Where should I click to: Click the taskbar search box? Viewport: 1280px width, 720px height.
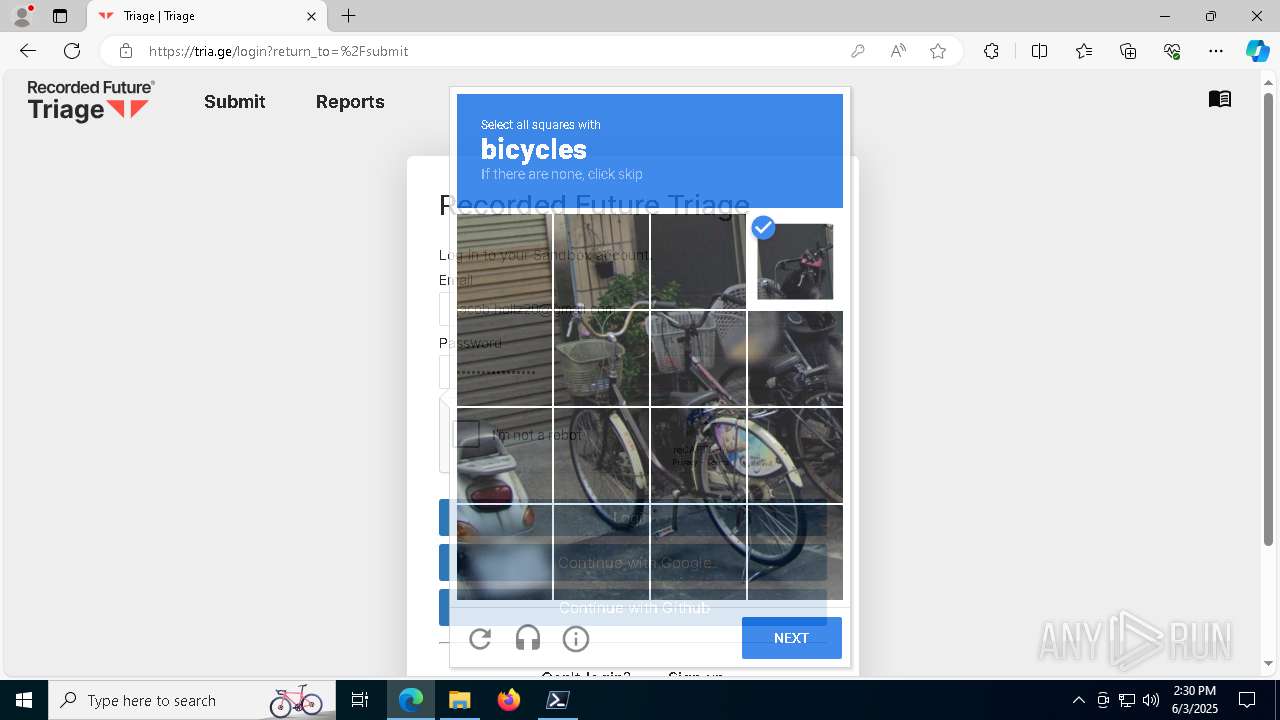click(192, 700)
